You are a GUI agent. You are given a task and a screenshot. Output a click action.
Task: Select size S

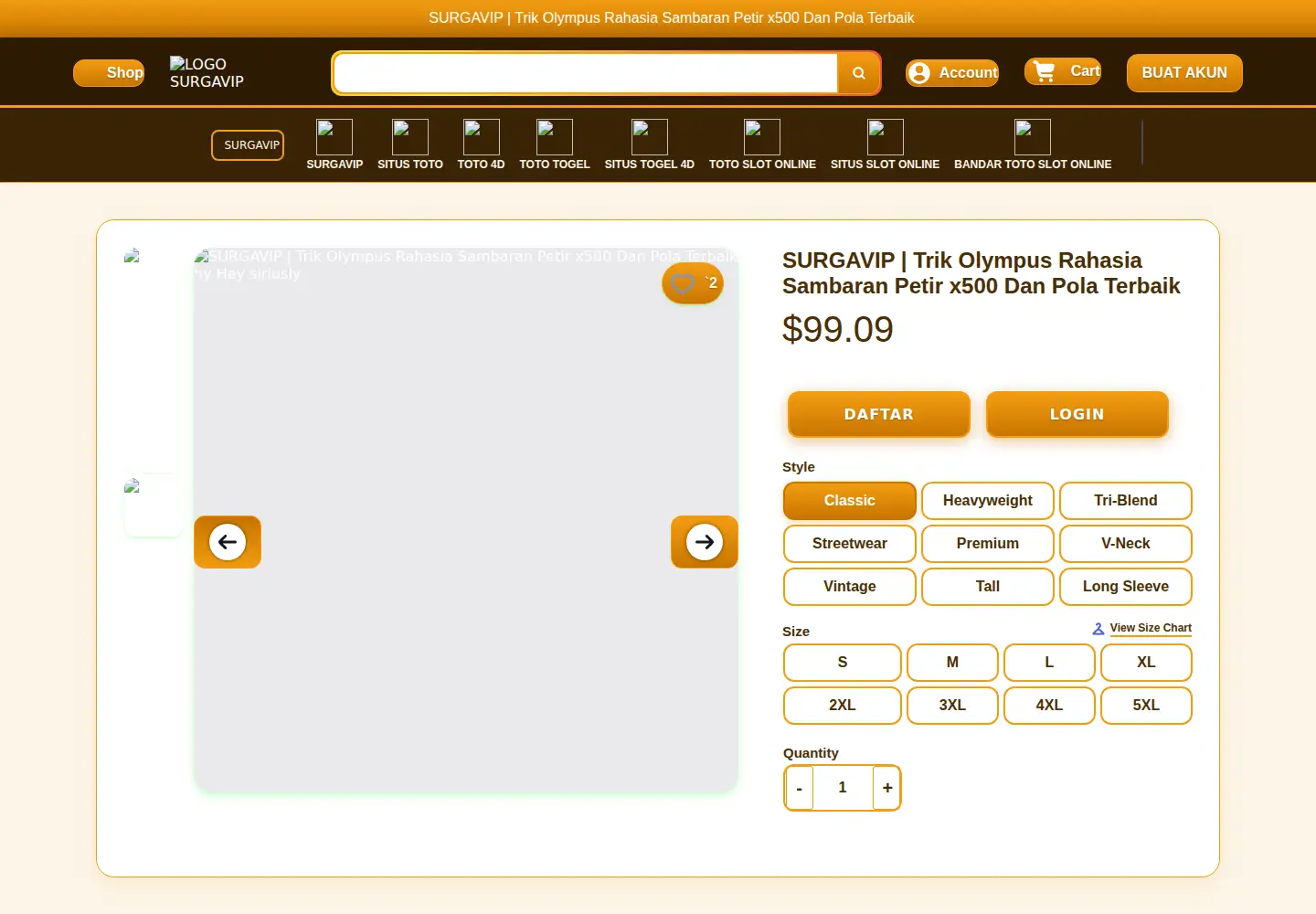[x=843, y=663]
